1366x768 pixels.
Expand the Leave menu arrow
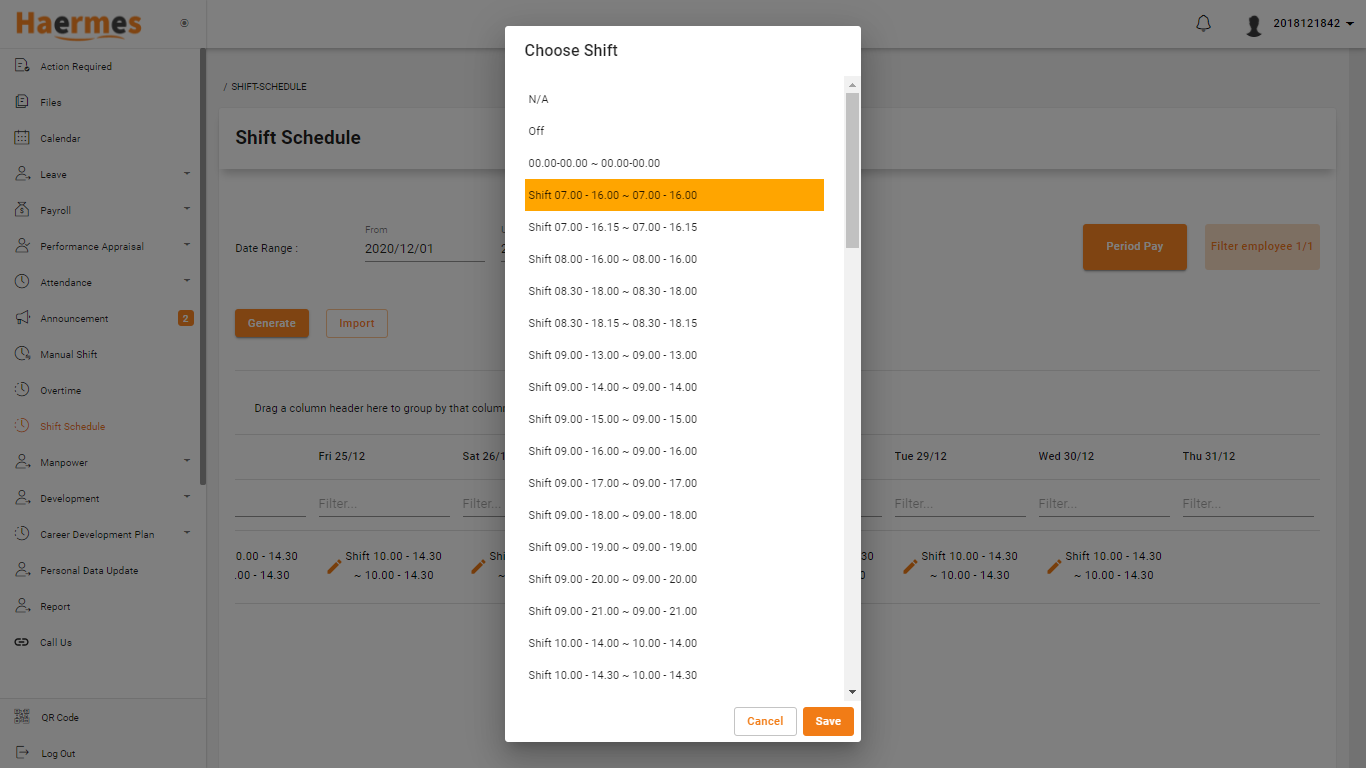[x=187, y=173]
